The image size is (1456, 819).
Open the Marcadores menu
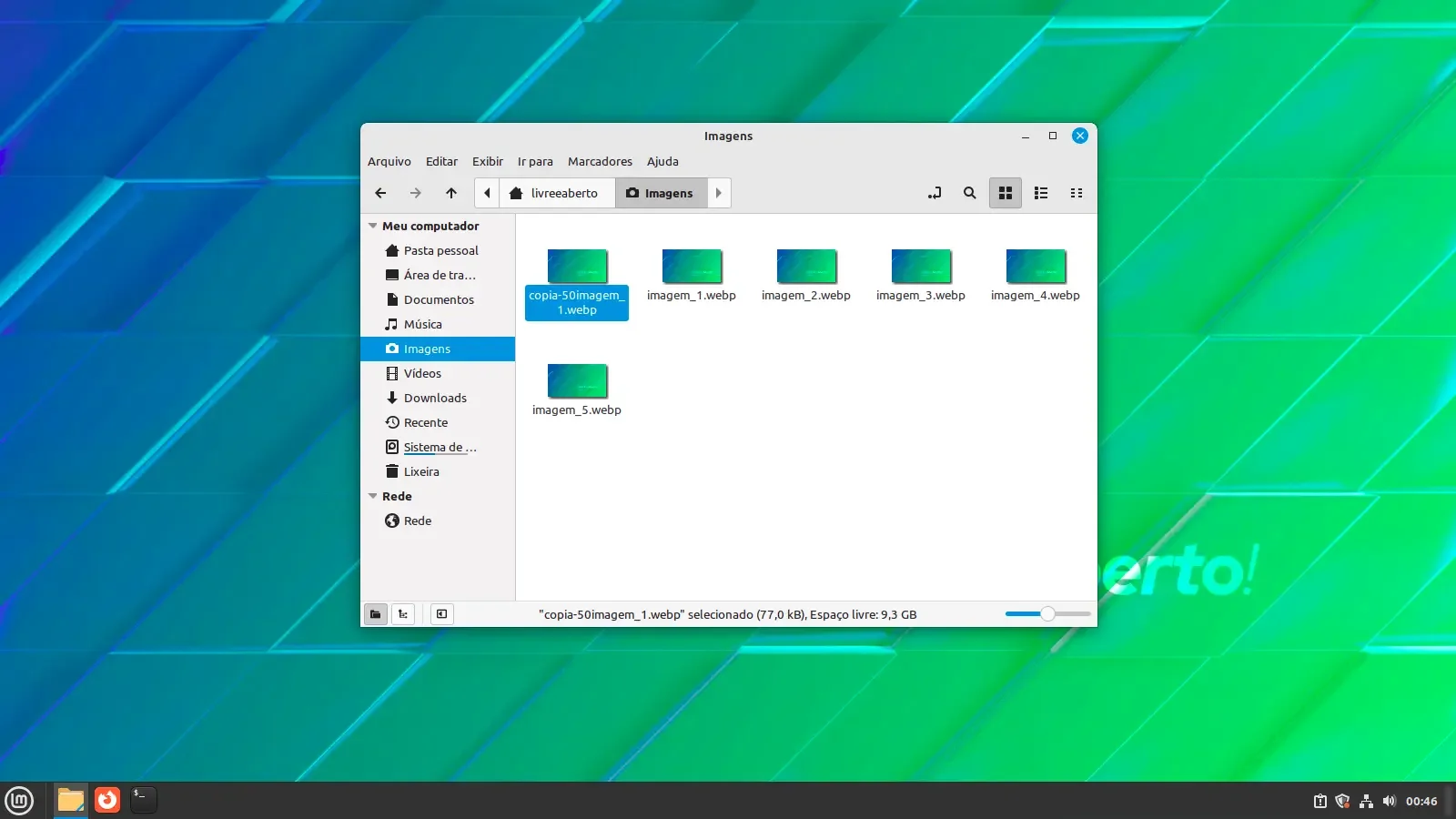click(x=600, y=161)
